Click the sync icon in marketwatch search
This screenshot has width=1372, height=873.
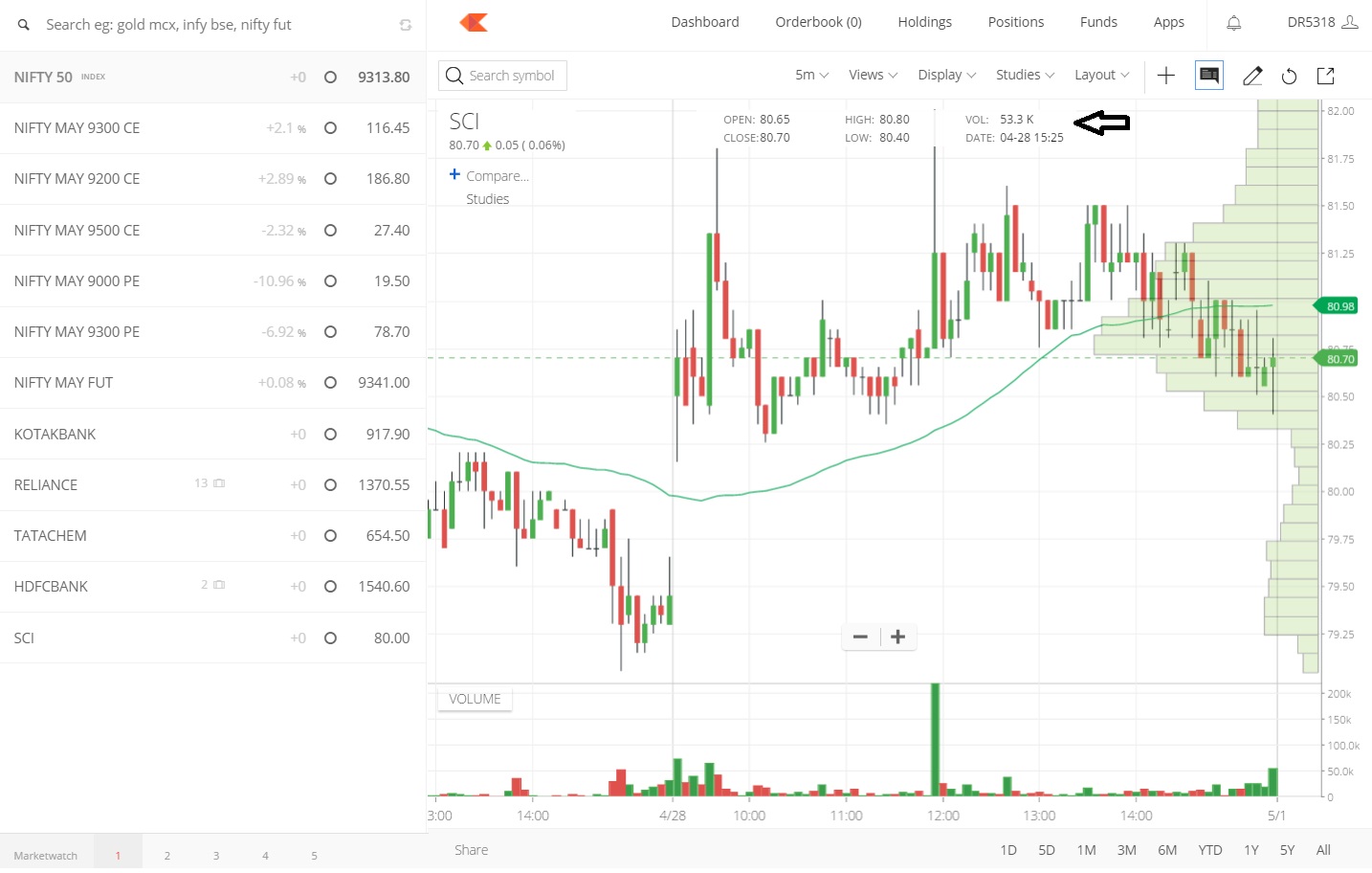406,25
